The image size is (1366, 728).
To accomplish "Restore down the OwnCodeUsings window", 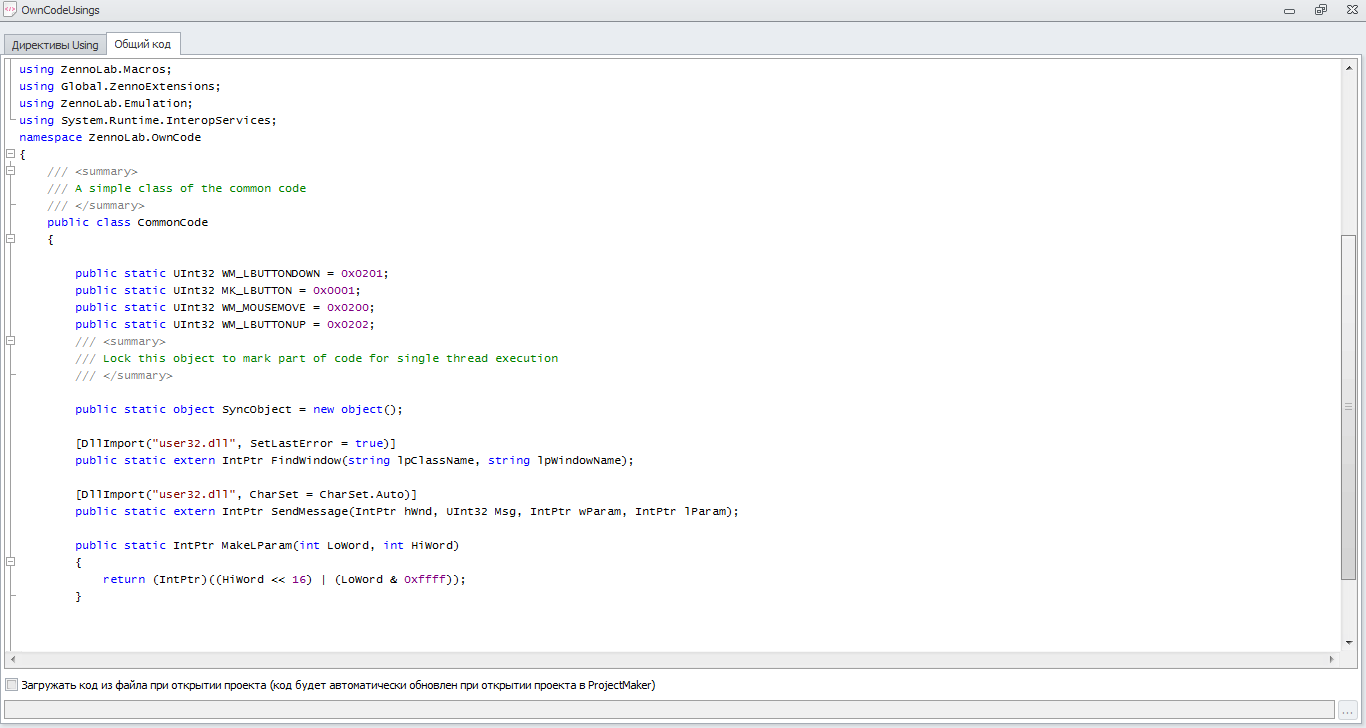I will tap(1321, 9).
